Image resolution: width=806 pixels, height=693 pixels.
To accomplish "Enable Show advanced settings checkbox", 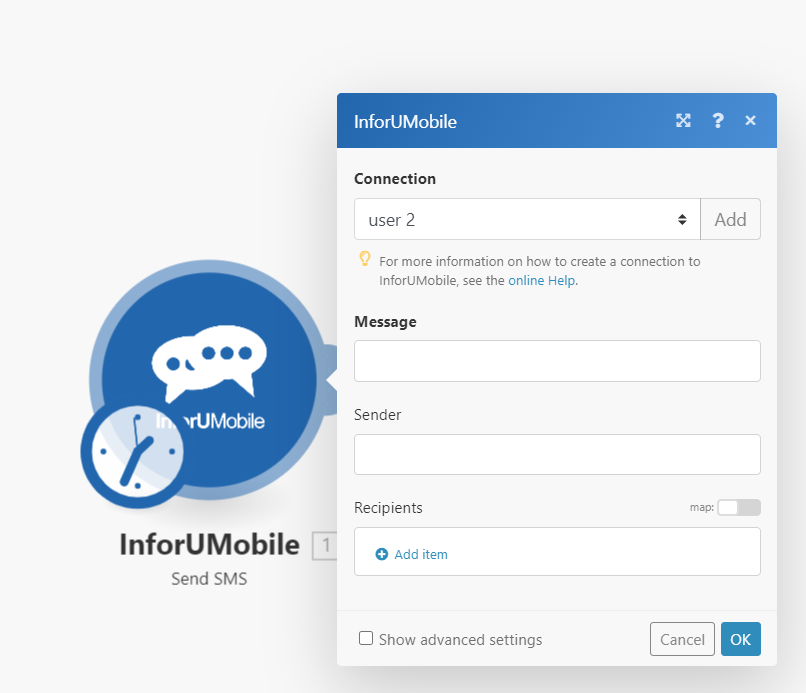I will click(x=366, y=639).
